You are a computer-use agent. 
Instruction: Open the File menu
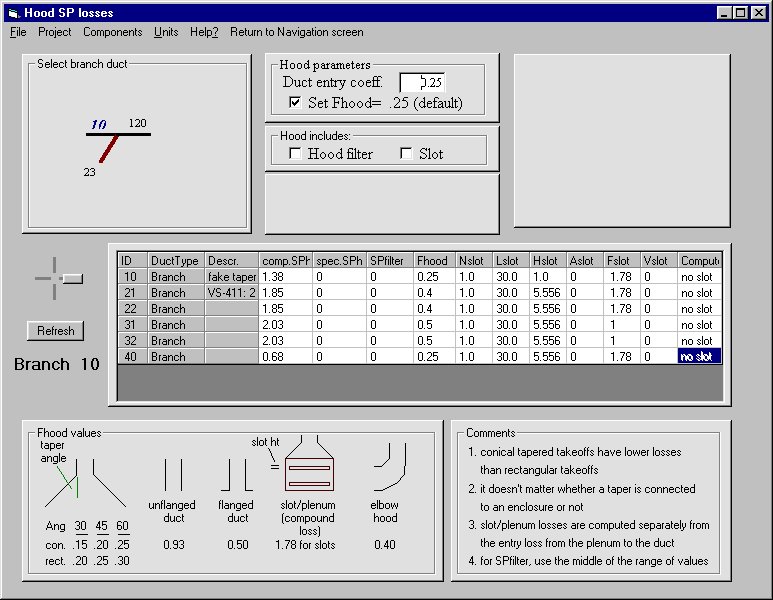(18, 32)
